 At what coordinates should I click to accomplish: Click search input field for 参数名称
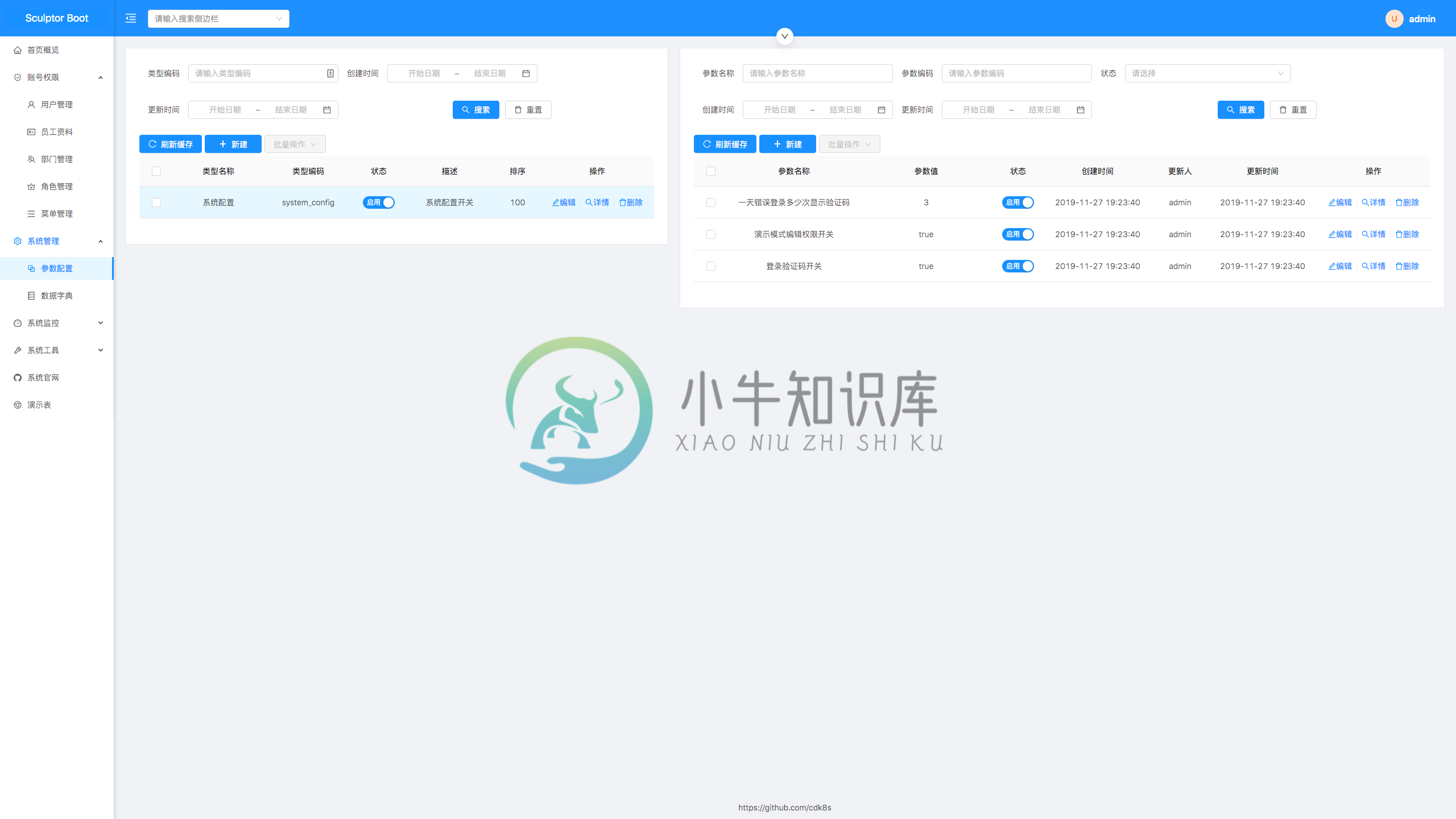click(817, 73)
